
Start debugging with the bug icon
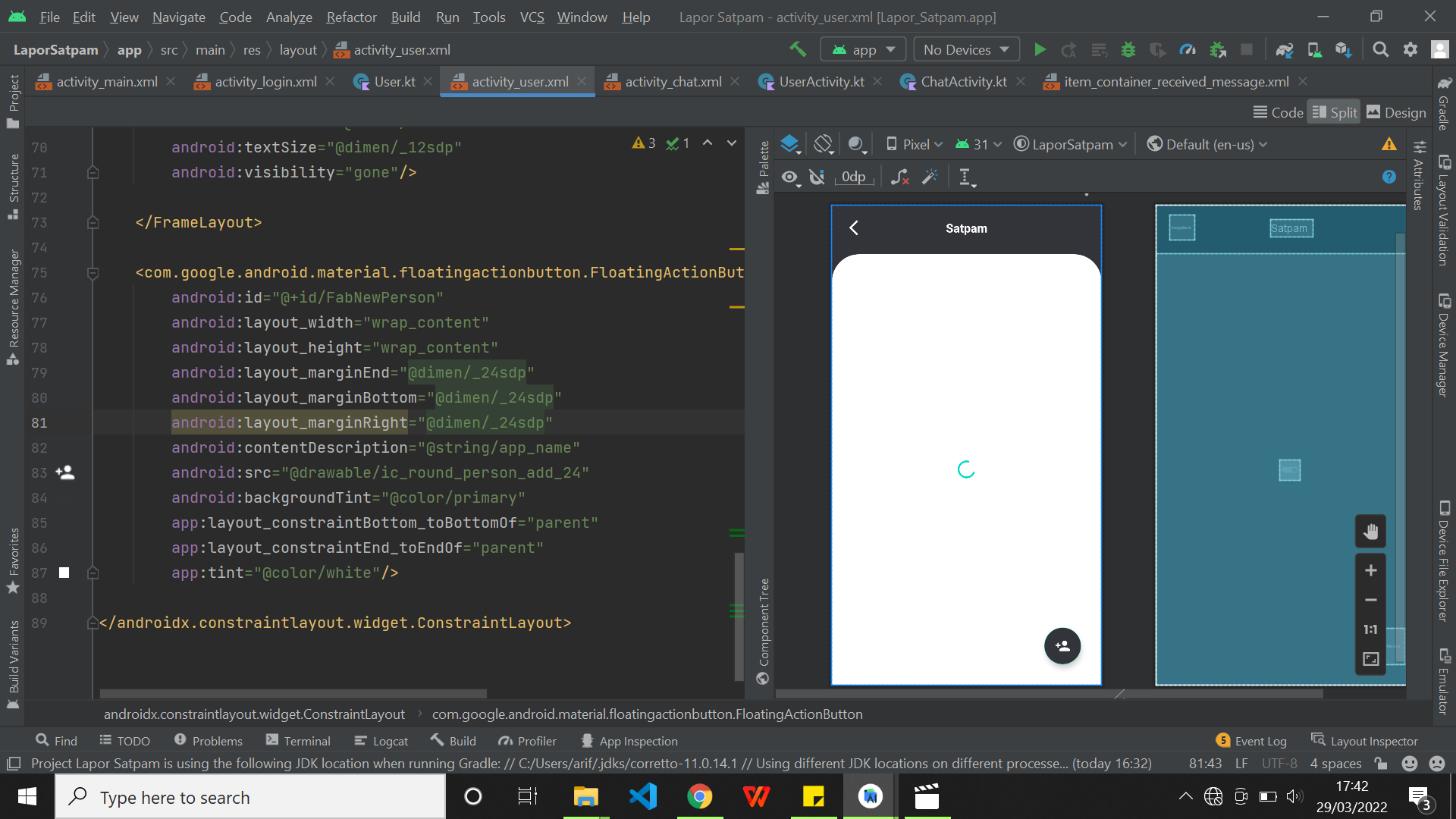(x=1128, y=49)
